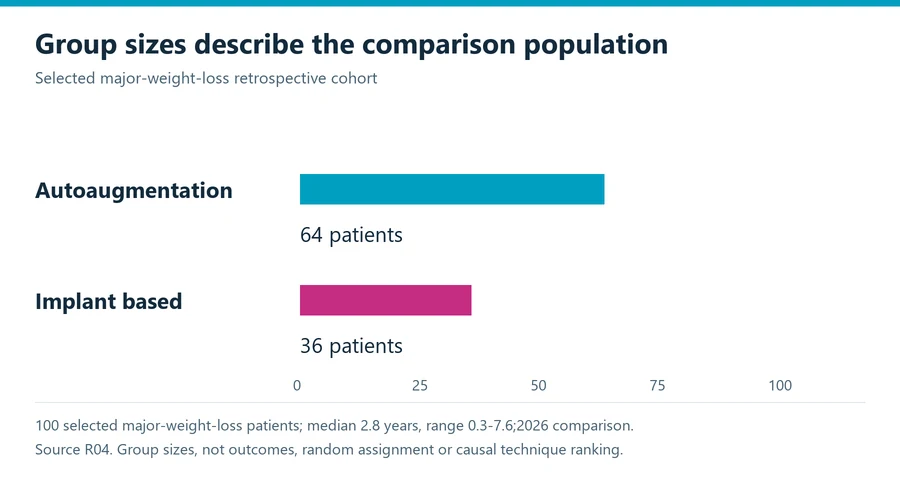Viewport: 900px width, 480px height.
Task: Click the footnote with median 2.8 years
Action: point(334,425)
